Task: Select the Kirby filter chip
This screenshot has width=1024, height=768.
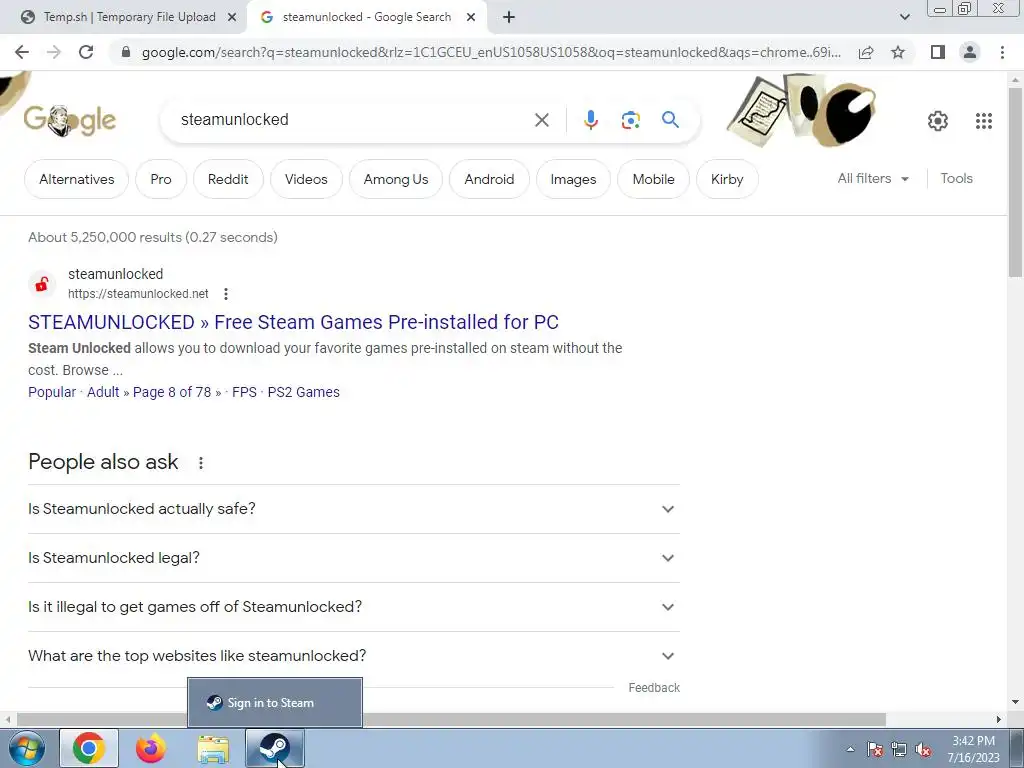Action: (727, 179)
